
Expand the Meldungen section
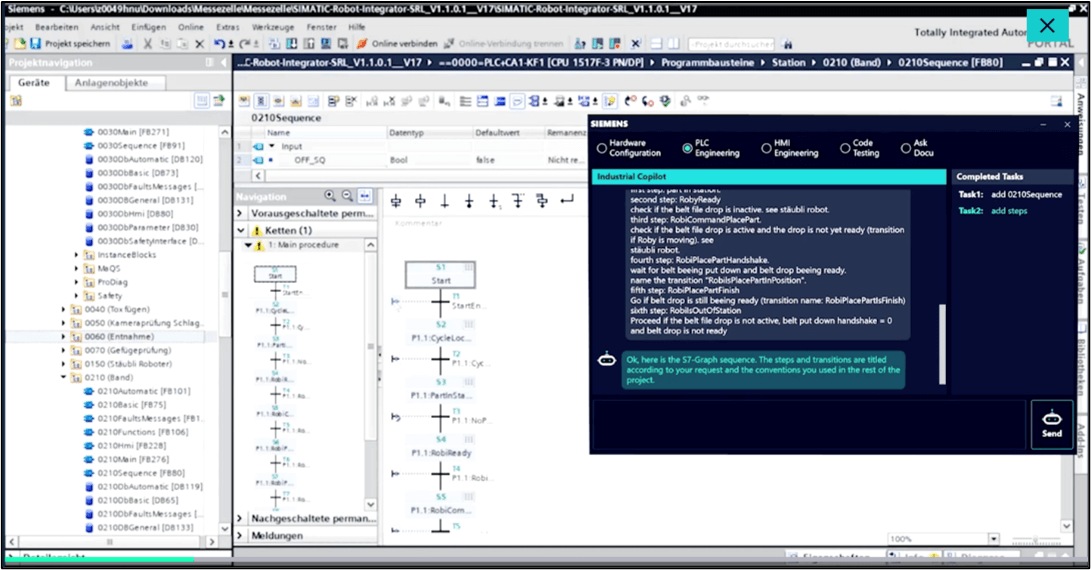coord(241,536)
